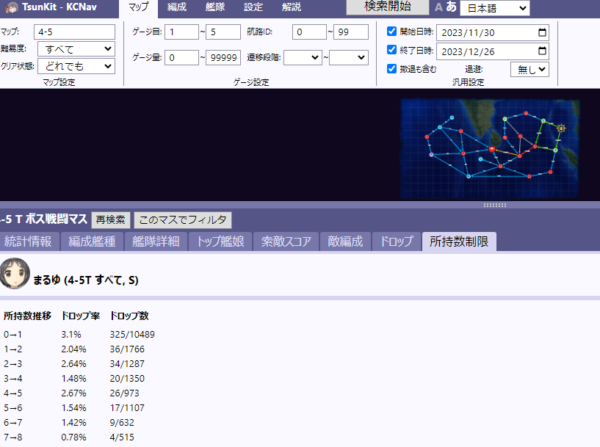This screenshot has width=600, height=447.
Task: Toggle the 開始日時 checkbox
Action: 392,31
